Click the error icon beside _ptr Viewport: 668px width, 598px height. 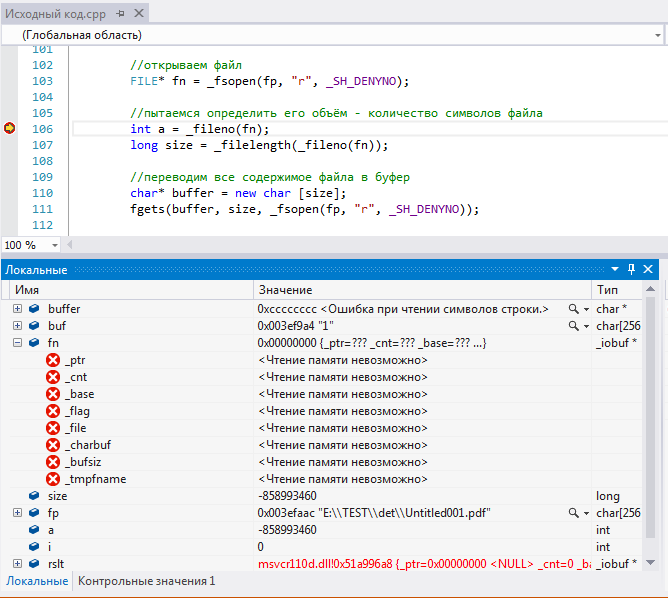(53, 360)
